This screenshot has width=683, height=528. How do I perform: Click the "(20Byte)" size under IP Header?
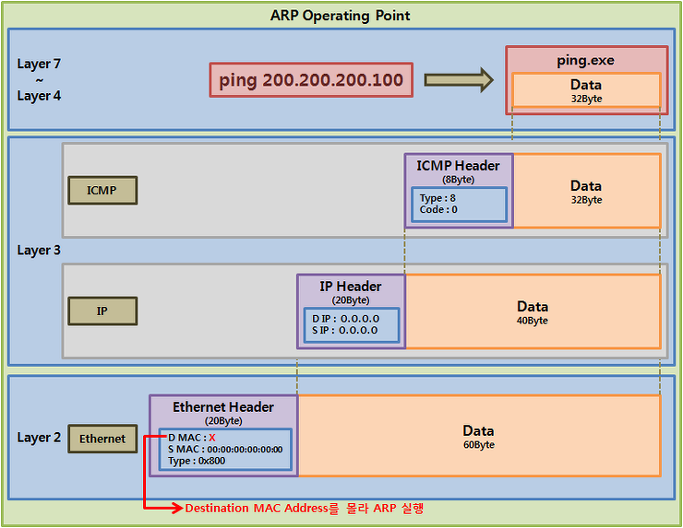tap(350, 300)
